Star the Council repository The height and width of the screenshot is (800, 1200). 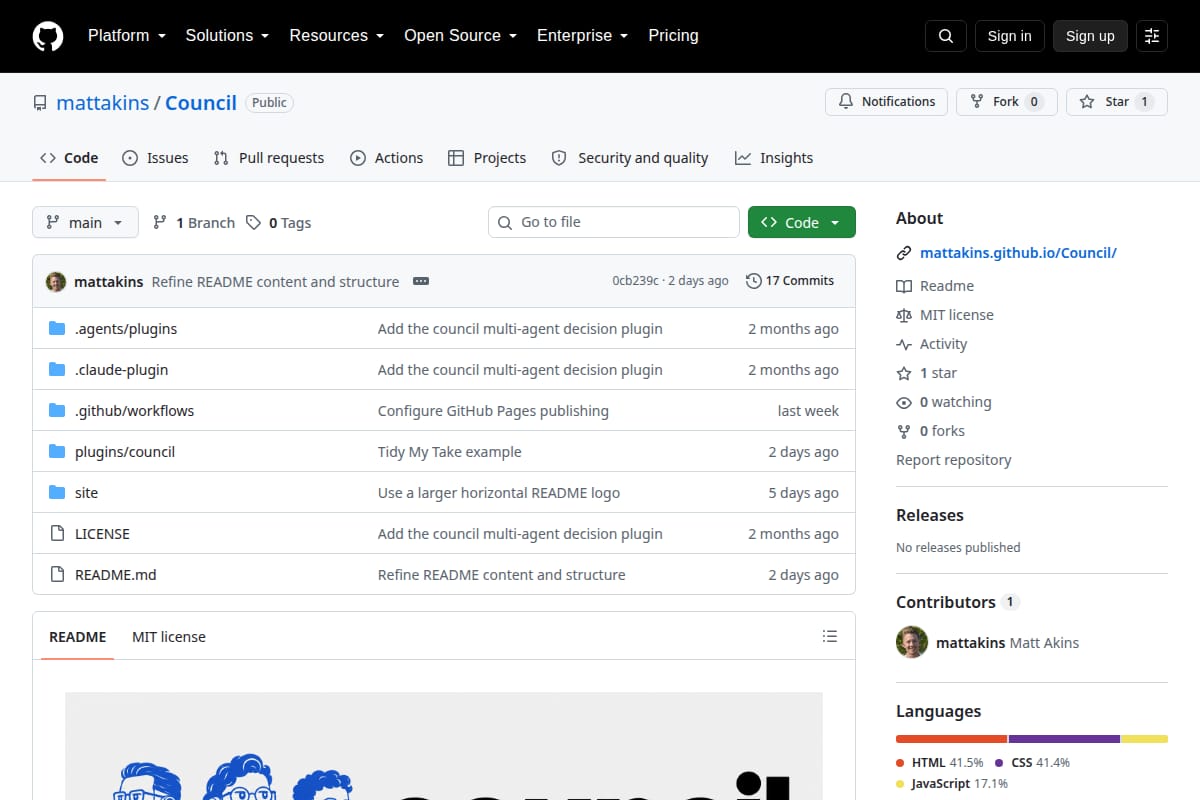click(x=1117, y=101)
